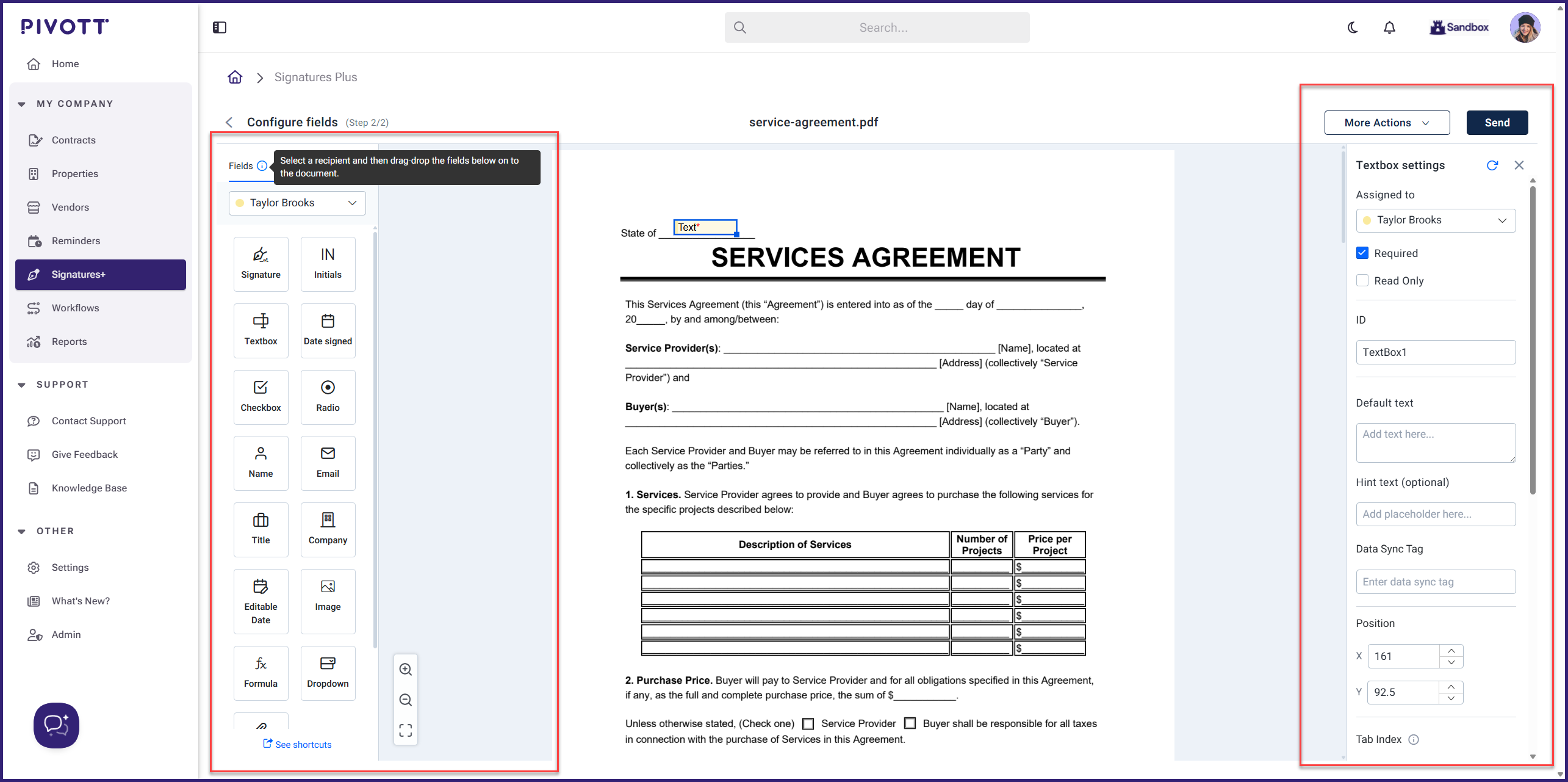
Task: Open user profile avatar
Action: click(x=1525, y=27)
